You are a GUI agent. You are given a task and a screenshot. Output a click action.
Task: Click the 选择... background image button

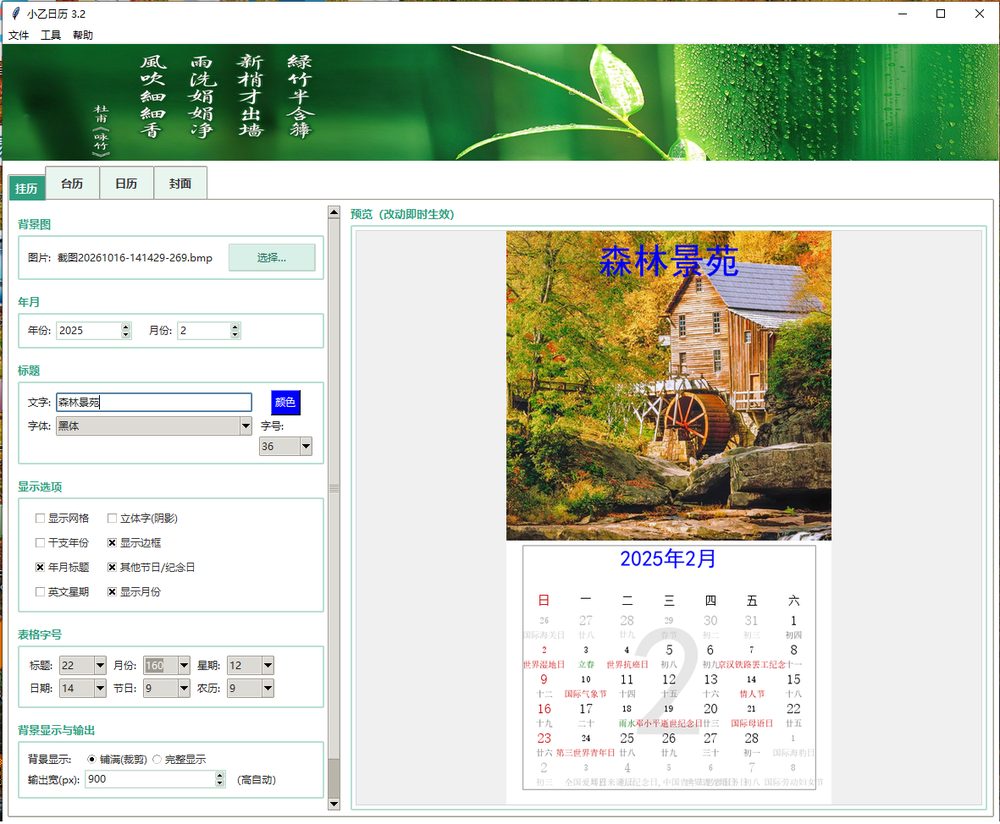point(272,258)
